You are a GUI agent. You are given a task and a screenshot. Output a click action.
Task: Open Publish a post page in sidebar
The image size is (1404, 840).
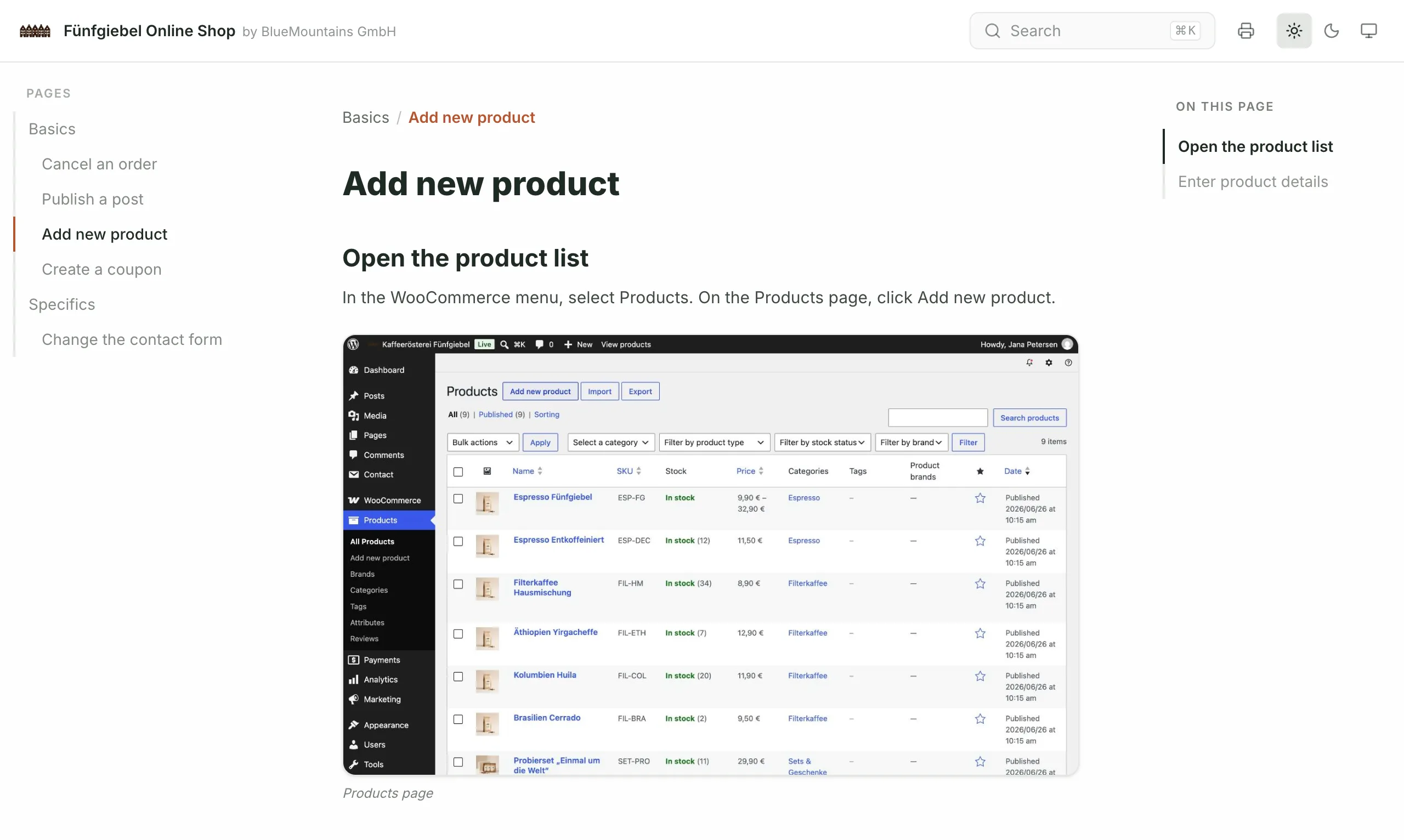tap(92, 199)
